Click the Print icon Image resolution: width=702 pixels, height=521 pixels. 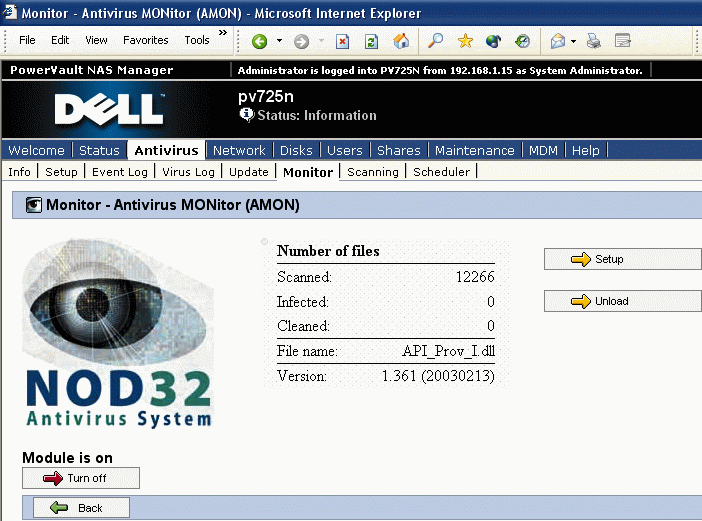[x=594, y=41]
